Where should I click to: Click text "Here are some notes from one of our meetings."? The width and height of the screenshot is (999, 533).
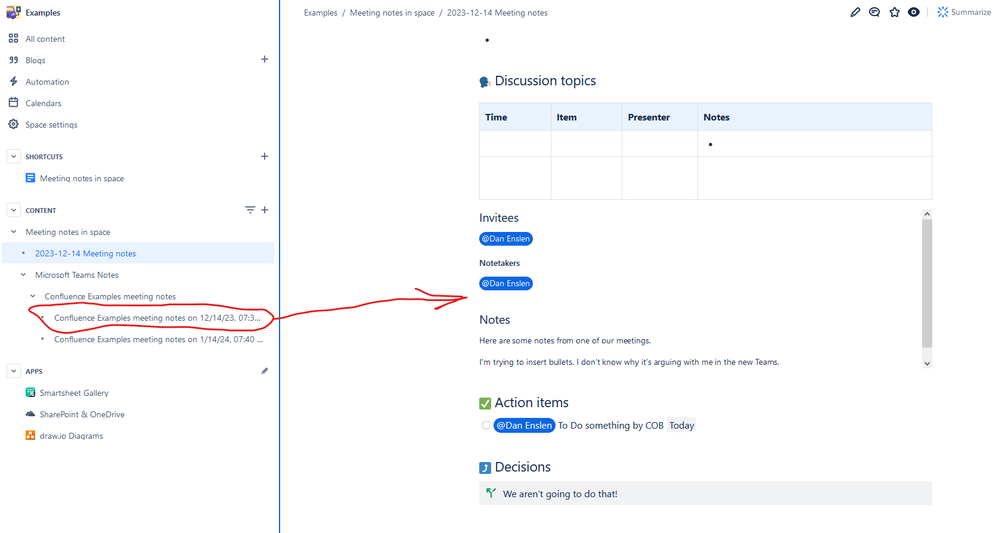[x=565, y=341]
